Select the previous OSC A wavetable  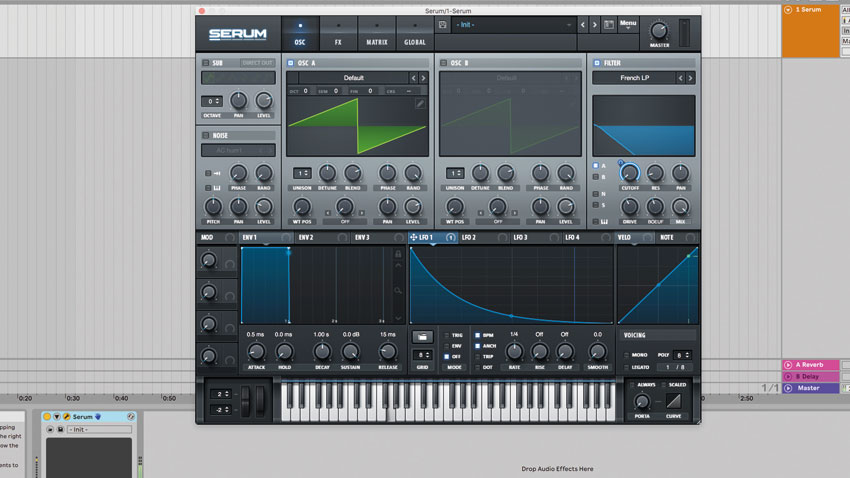(x=413, y=78)
